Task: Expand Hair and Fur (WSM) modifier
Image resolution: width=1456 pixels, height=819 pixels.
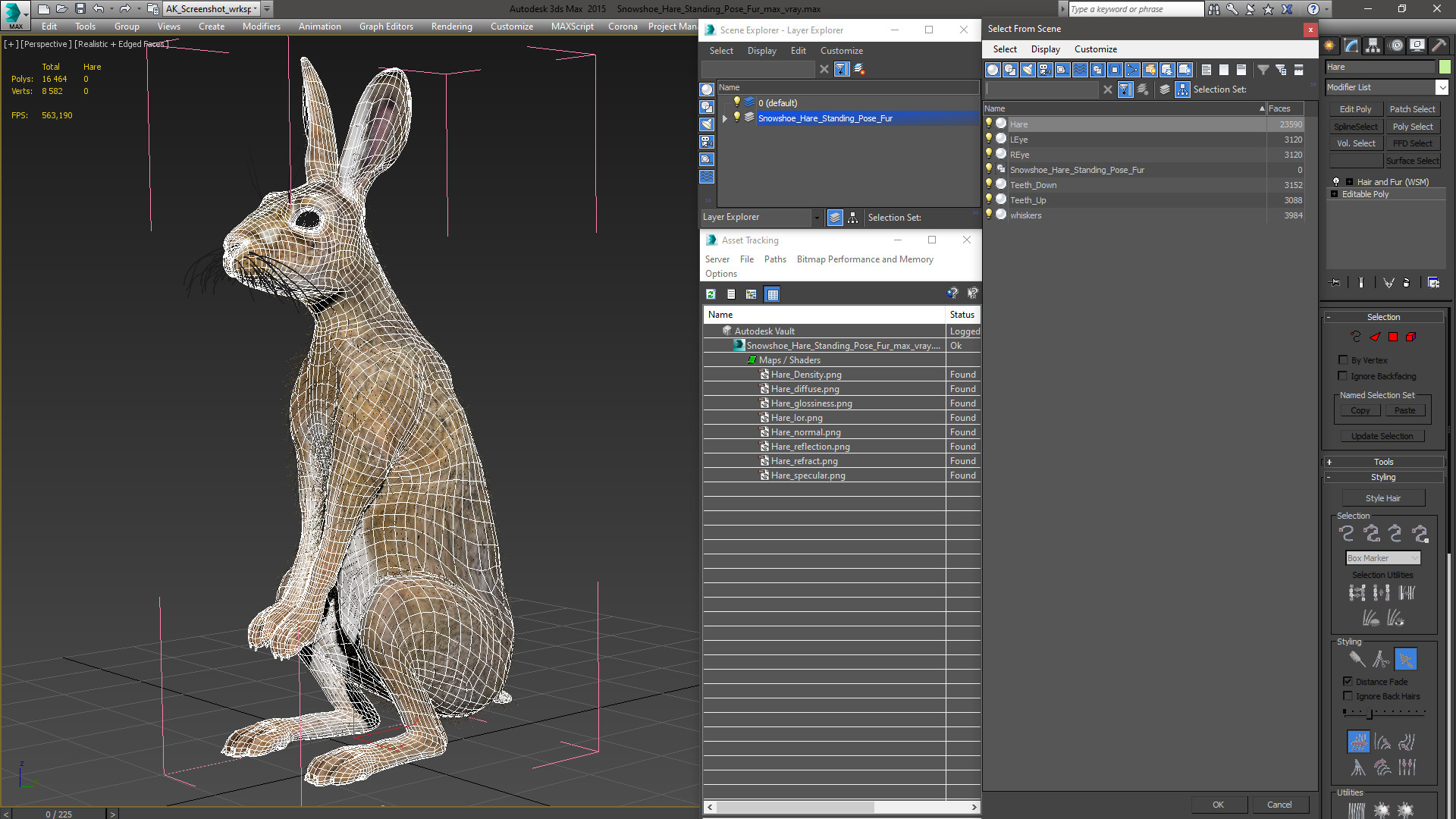Action: 1349,182
